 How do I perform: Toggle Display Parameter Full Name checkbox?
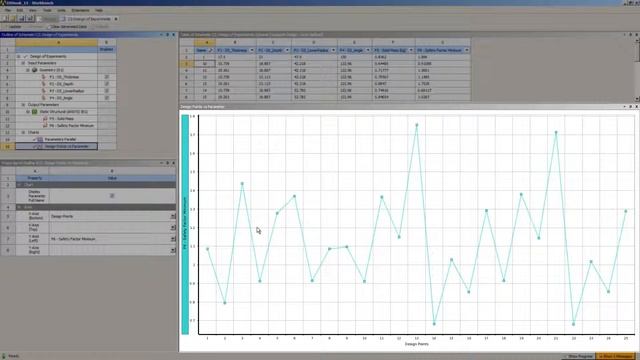(112, 196)
